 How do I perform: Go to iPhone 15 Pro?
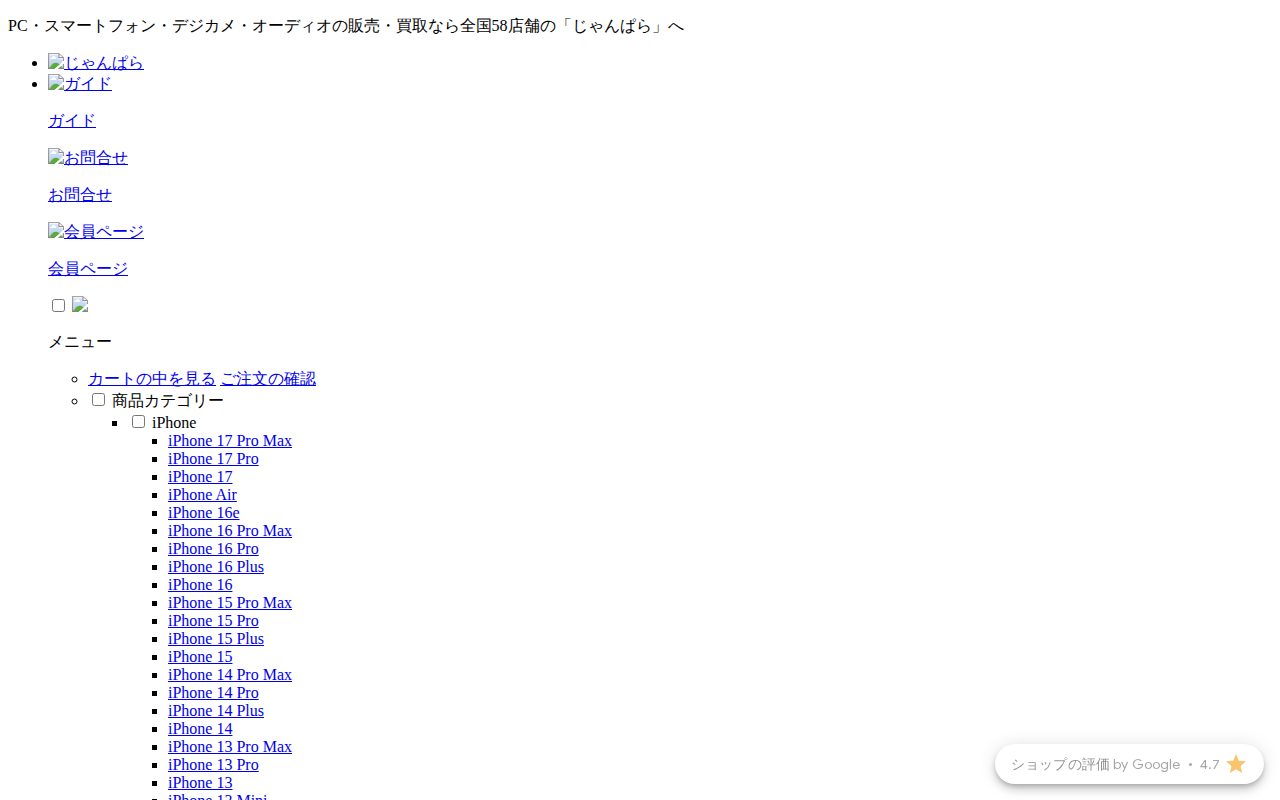(x=213, y=621)
